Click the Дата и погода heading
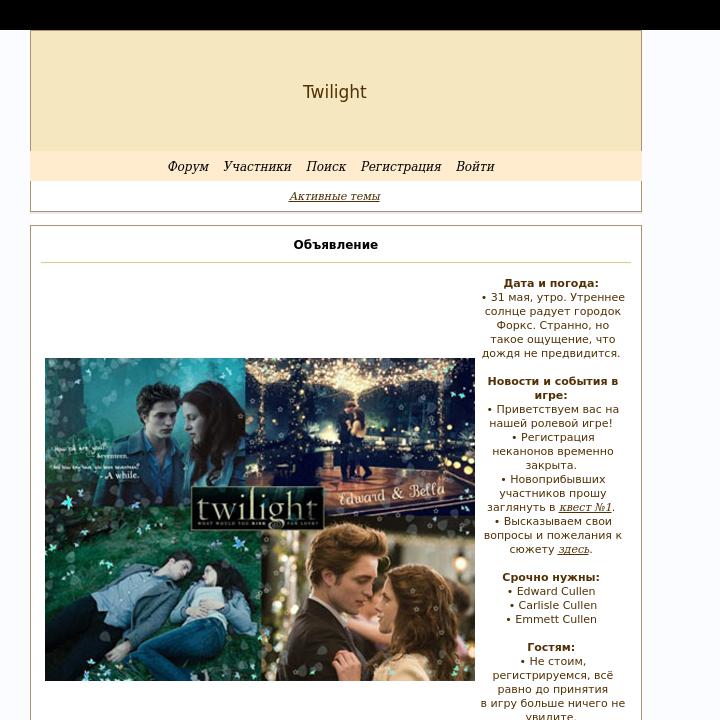Image resolution: width=720 pixels, height=720 pixels. tap(551, 283)
